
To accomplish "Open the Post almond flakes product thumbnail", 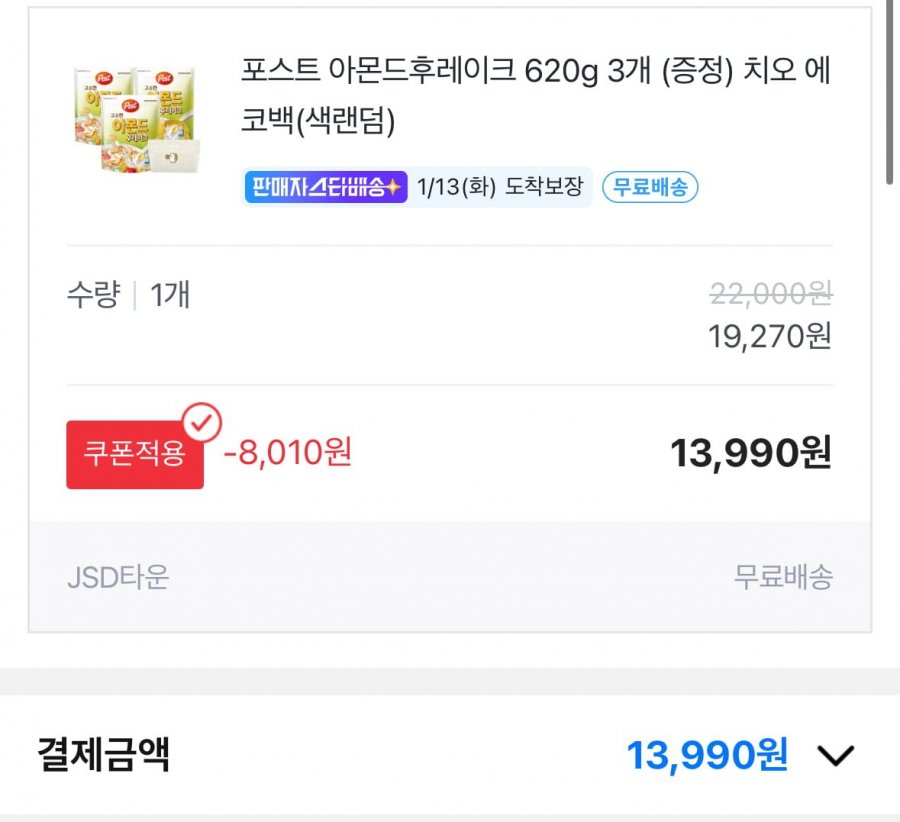I will tap(136, 120).
